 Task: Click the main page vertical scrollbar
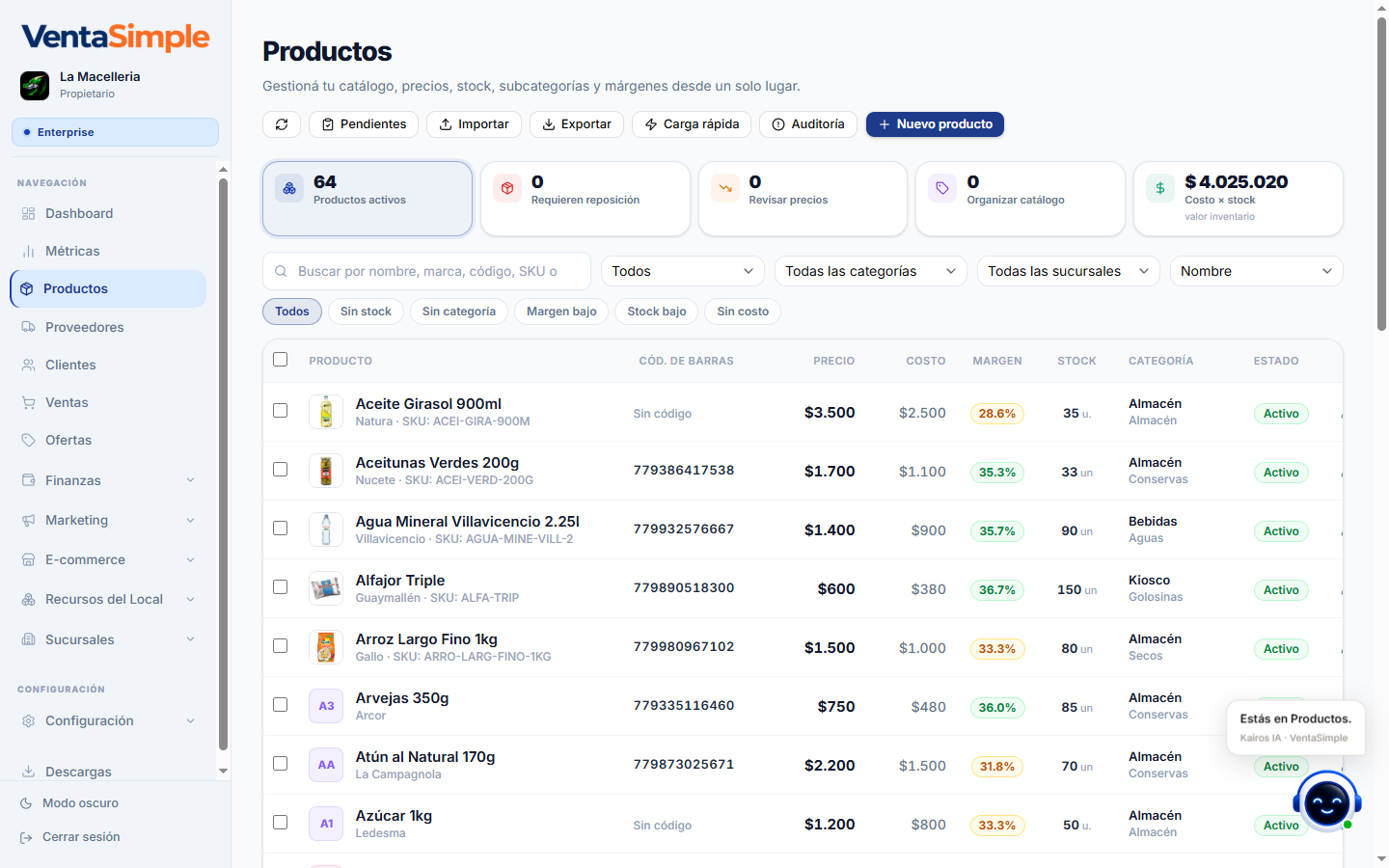[1381, 174]
